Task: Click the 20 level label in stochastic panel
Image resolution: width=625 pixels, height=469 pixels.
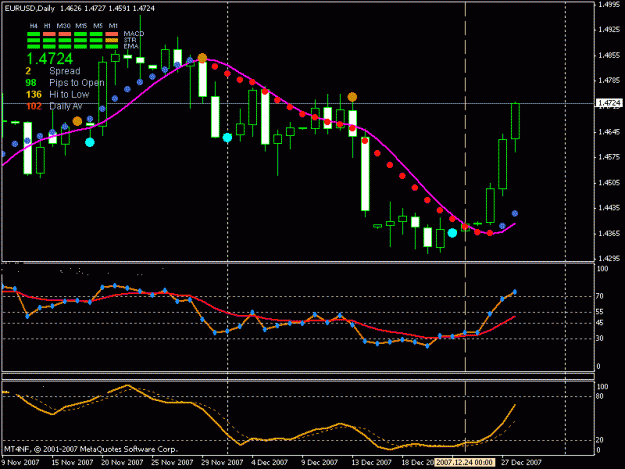Action: pos(600,440)
